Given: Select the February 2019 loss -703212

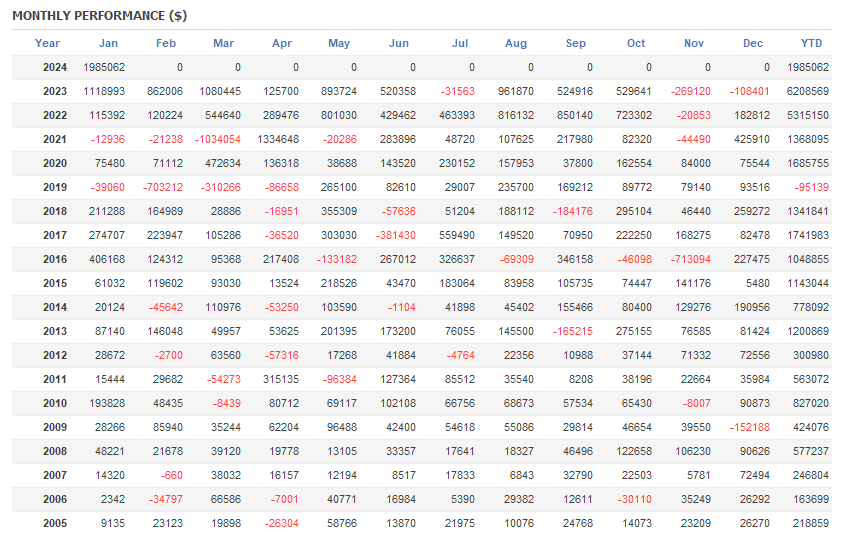Looking at the screenshot, I should [162, 187].
